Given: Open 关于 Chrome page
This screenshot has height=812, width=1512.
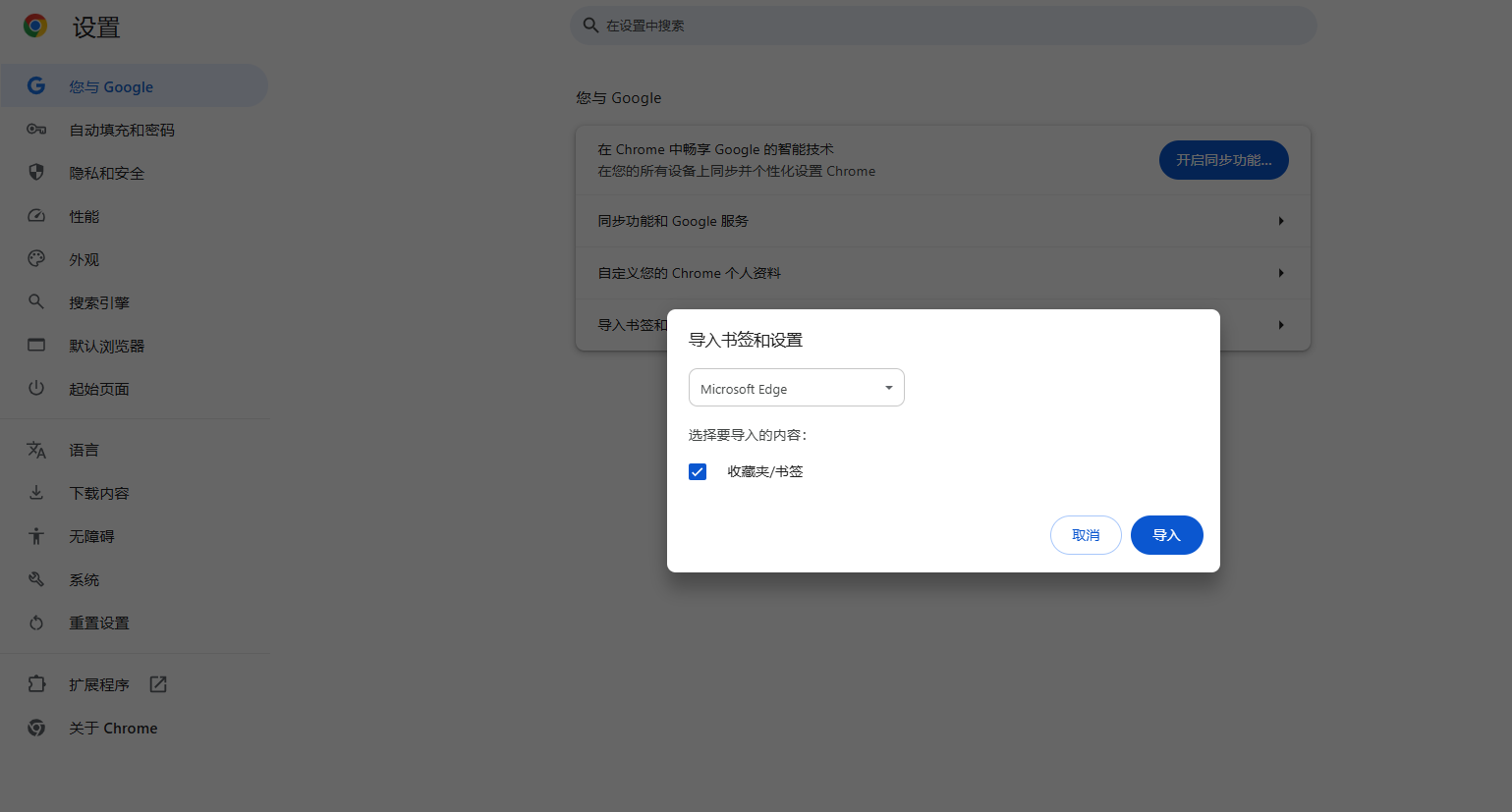Looking at the screenshot, I should (134, 728).
